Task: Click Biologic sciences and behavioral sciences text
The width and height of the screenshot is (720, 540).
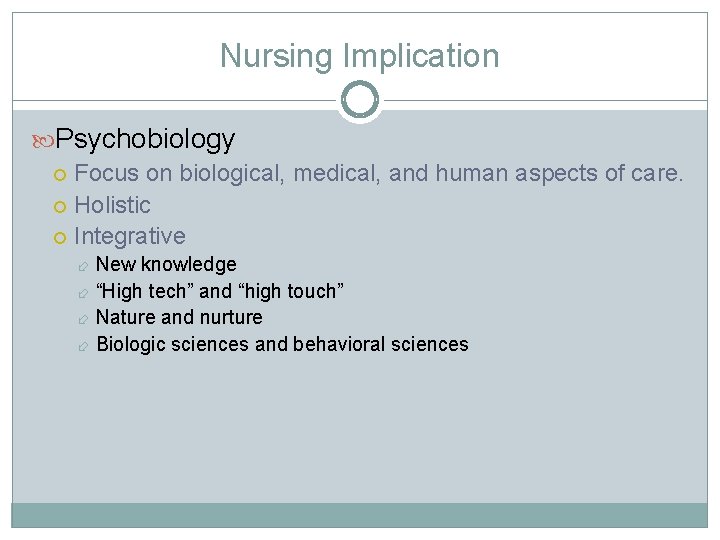Action: (282, 344)
